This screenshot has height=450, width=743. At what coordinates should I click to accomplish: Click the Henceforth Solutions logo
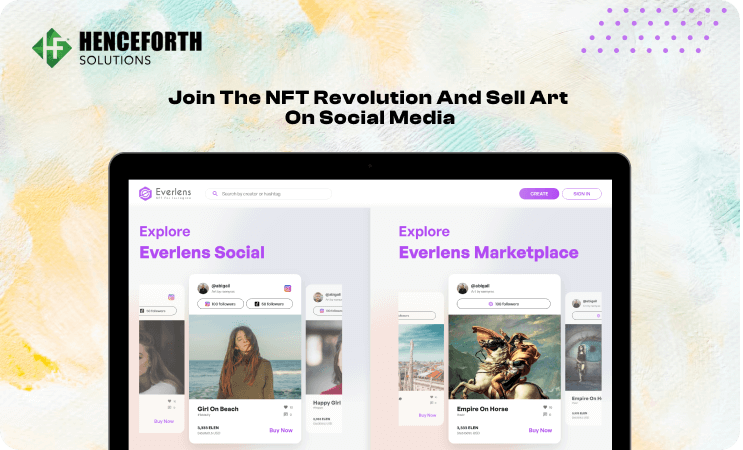[x=117, y=48]
